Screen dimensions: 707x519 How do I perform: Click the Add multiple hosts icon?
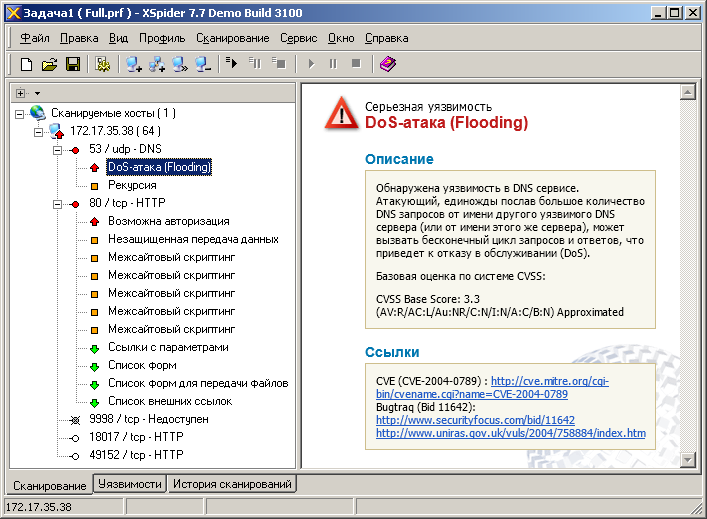click(x=157, y=64)
